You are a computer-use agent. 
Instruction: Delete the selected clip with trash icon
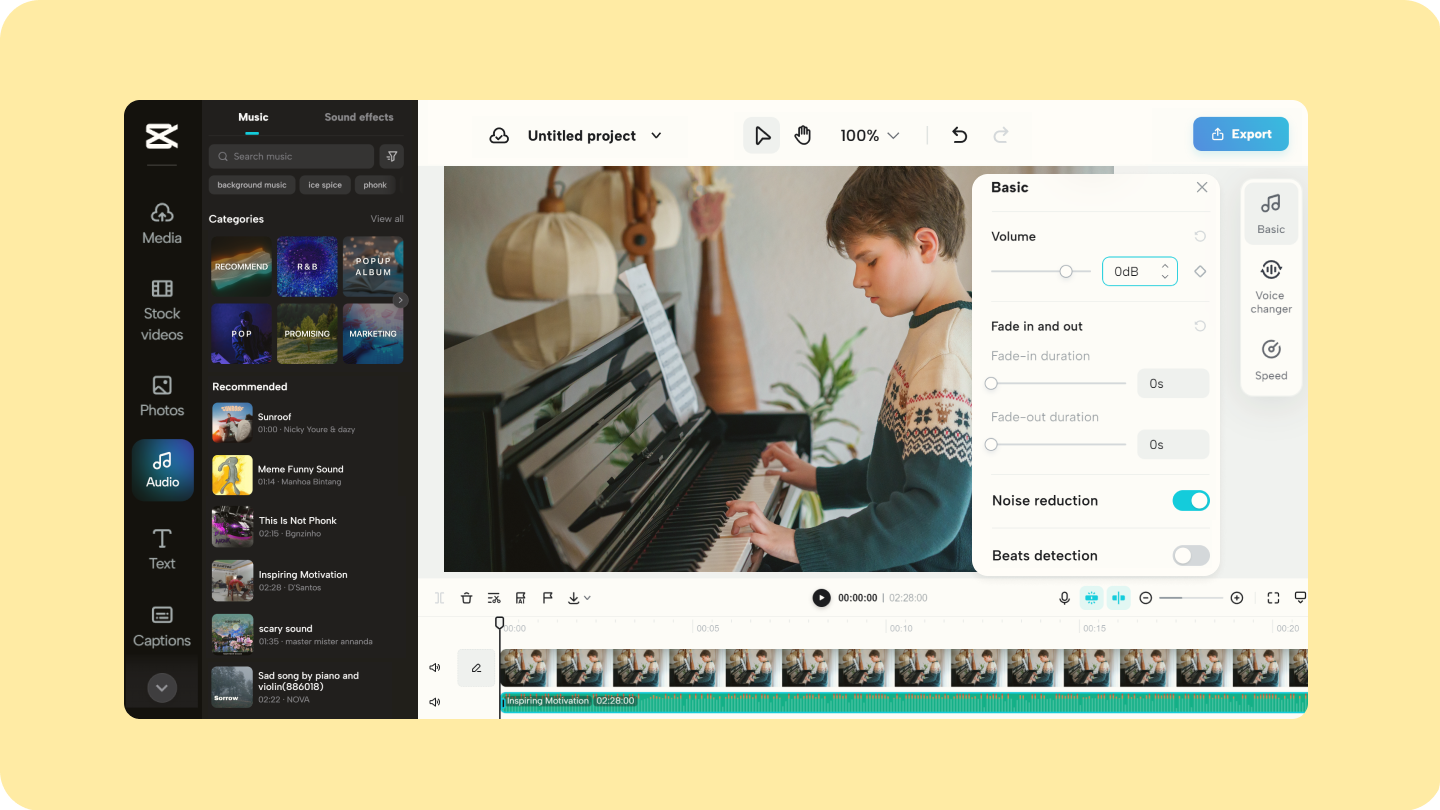pyautogui.click(x=466, y=598)
